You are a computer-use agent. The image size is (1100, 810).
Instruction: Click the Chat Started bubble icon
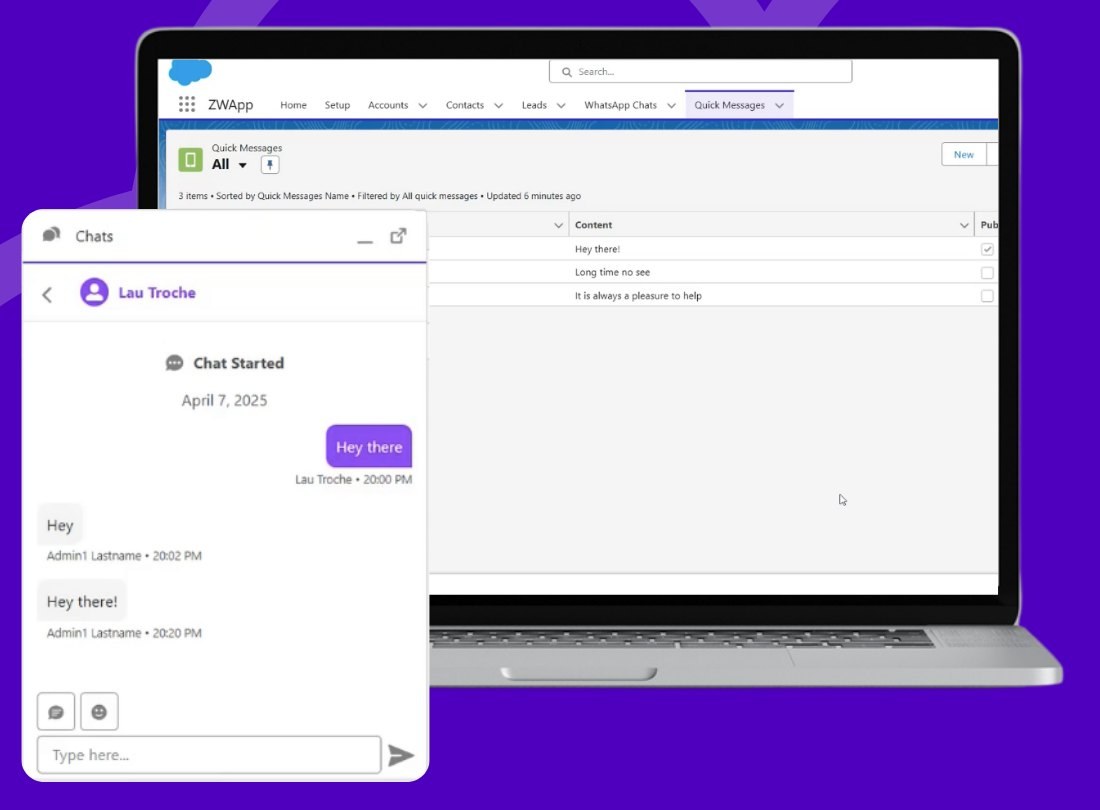[x=174, y=363]
